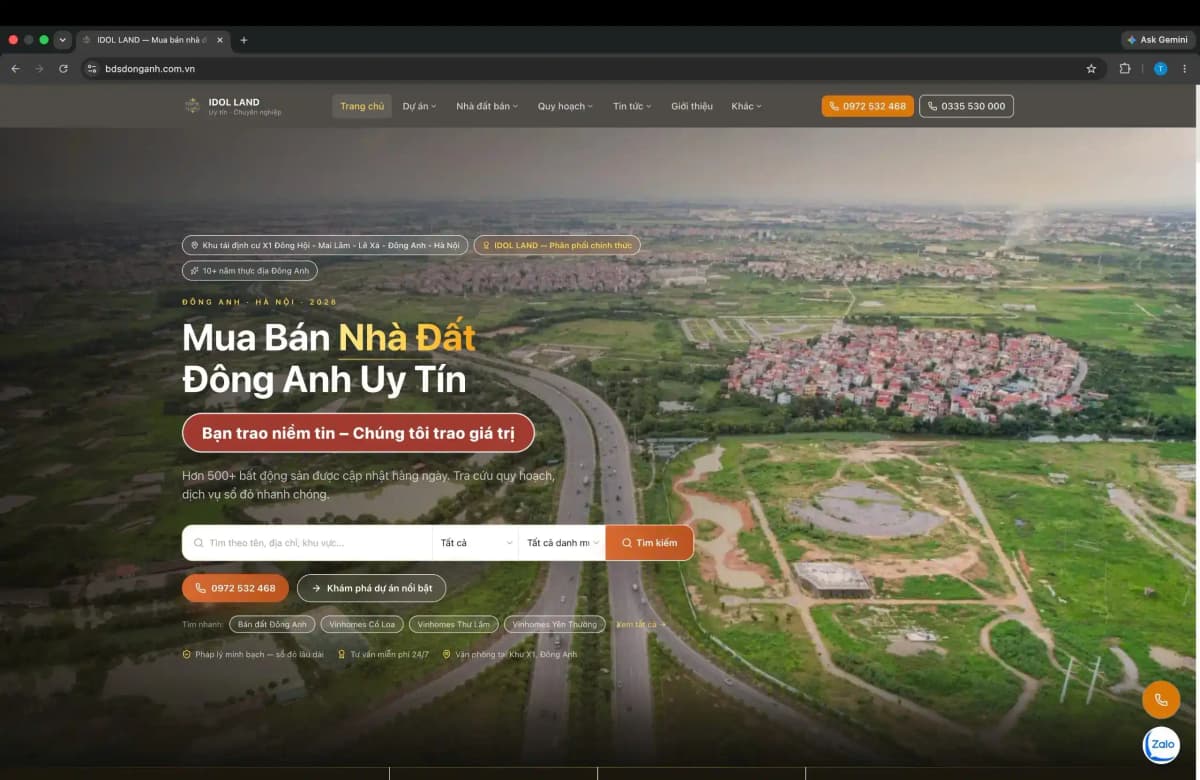Click the 10+ năm thực địa badge
Screen dimensions: 1200x780
pos(250,271)
